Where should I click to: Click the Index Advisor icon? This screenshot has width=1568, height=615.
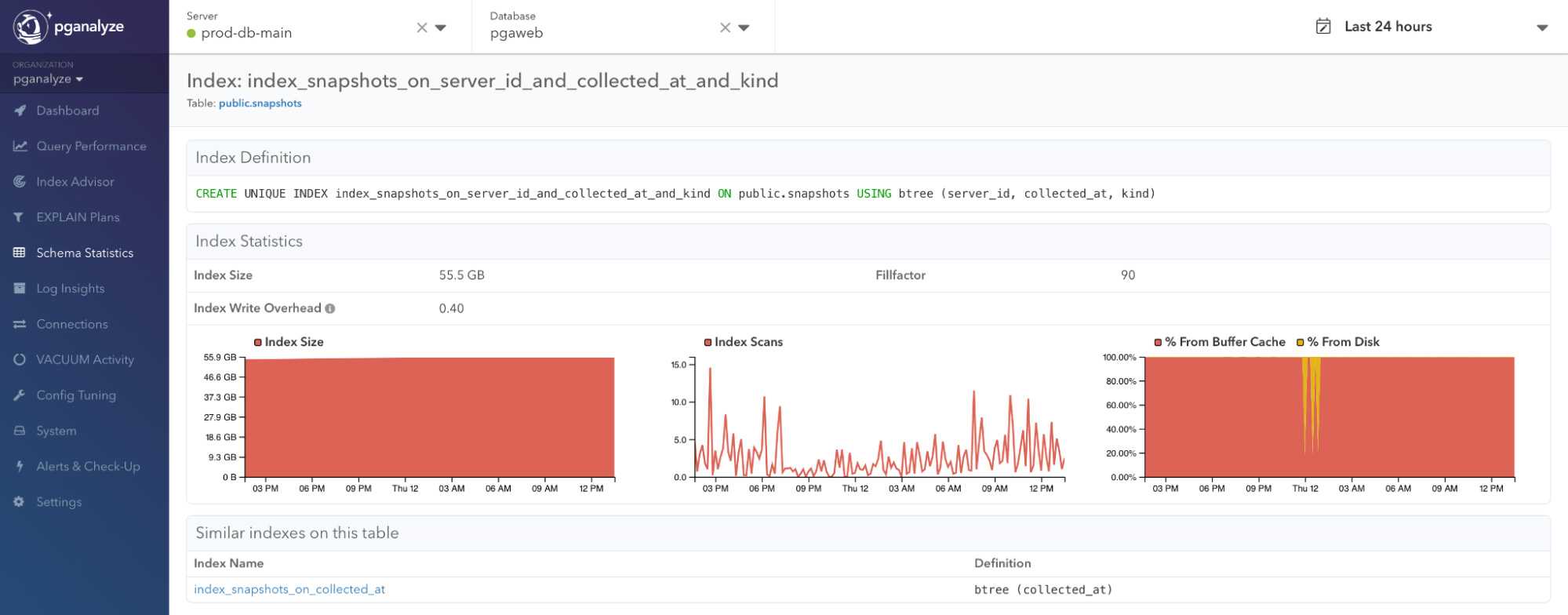20,181
